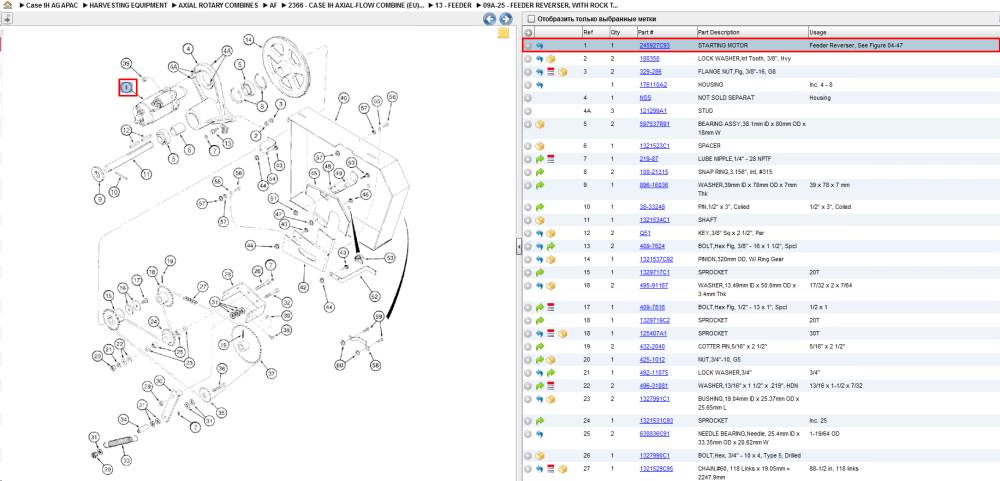Open the notes icon on CHAIN row
1000x481 pixels.
pyautogui.click(x=551, y=469)
